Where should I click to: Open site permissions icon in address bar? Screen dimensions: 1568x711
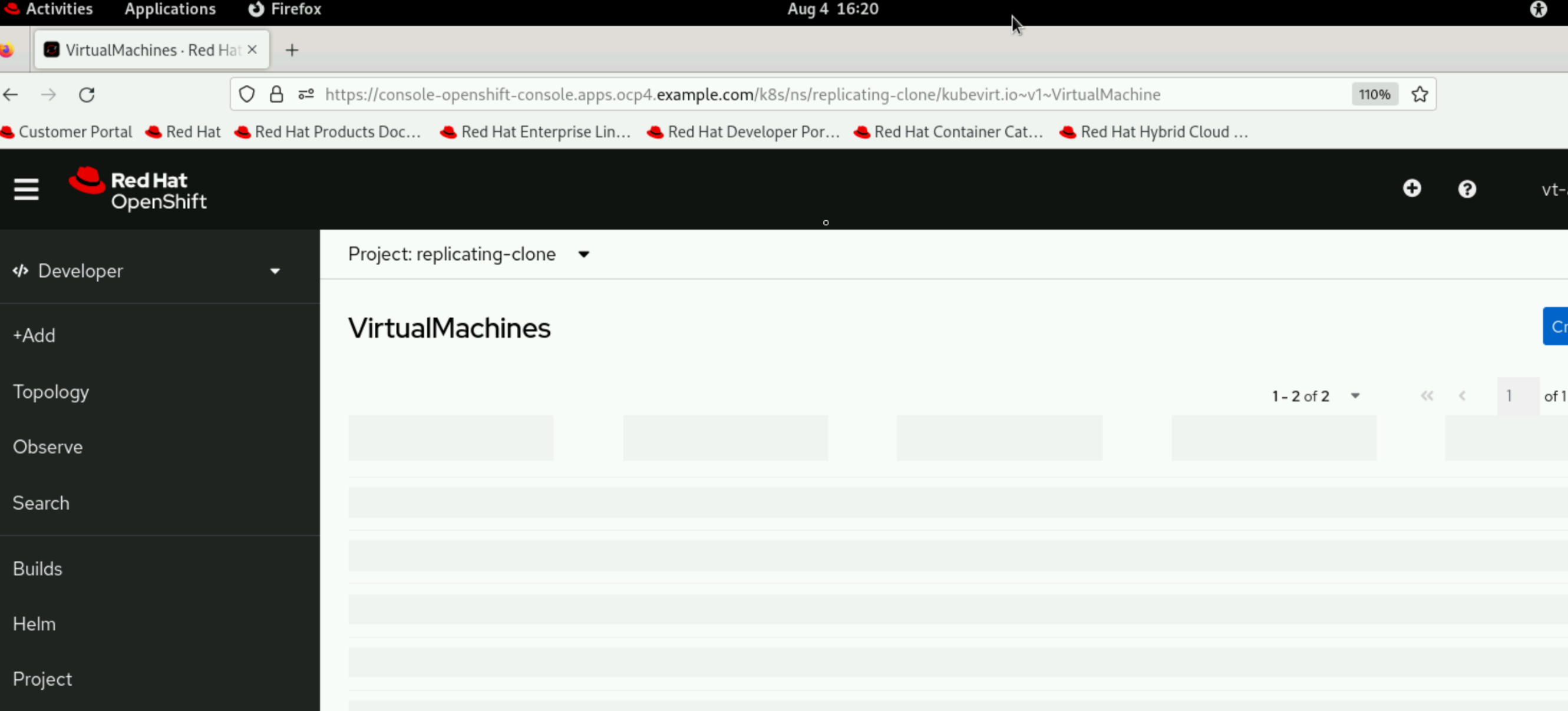tap(306, 94)
